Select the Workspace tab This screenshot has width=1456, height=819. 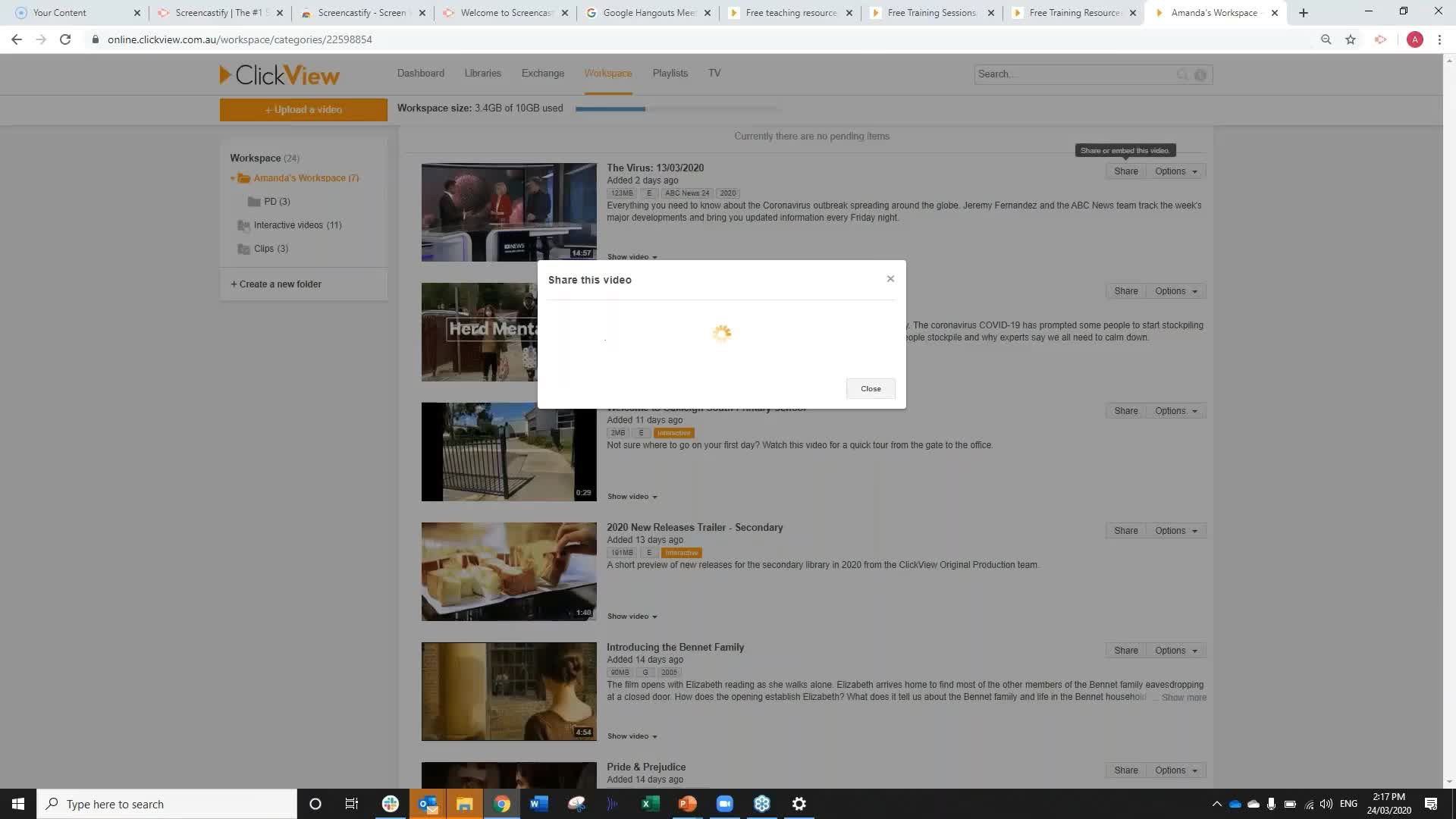(x=608, y=74)
